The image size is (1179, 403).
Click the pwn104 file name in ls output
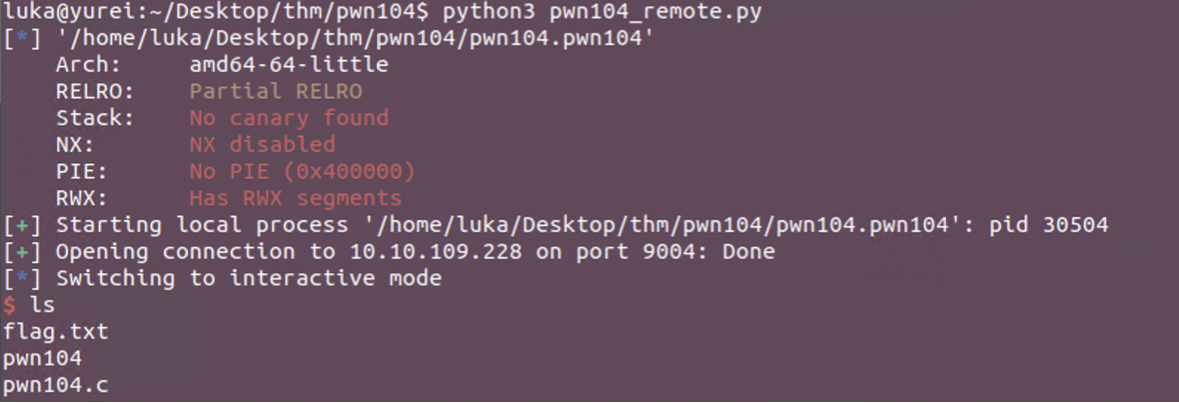point(42,358)
